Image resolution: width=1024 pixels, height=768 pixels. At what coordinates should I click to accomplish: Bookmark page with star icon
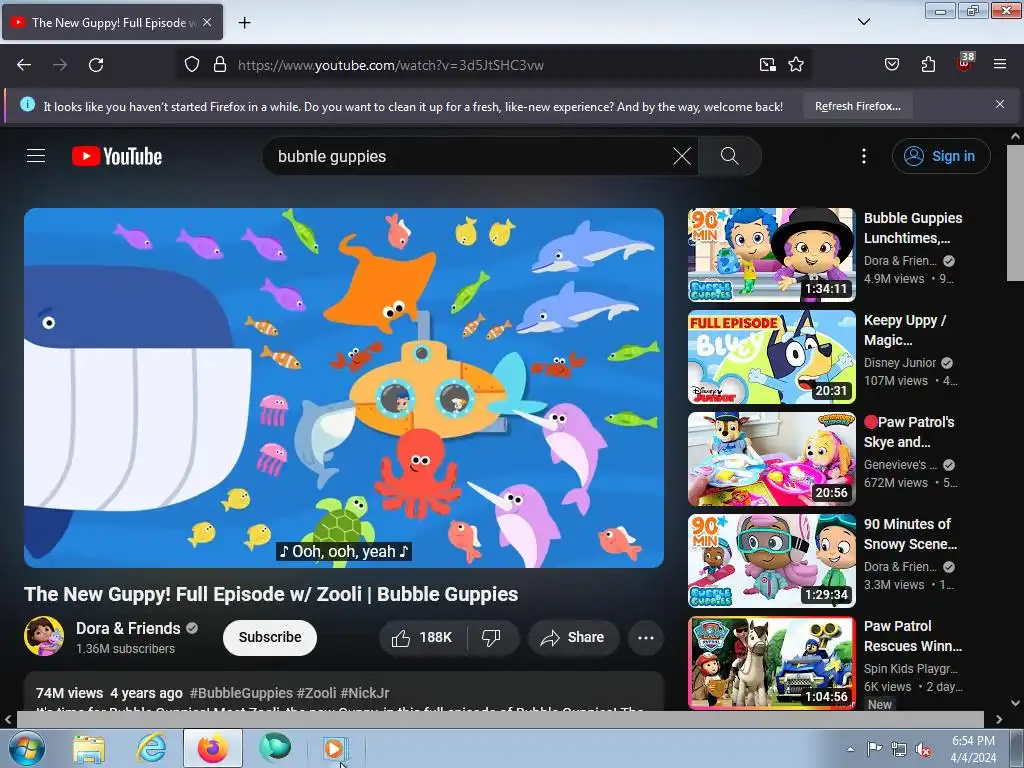tap(795, 65)
